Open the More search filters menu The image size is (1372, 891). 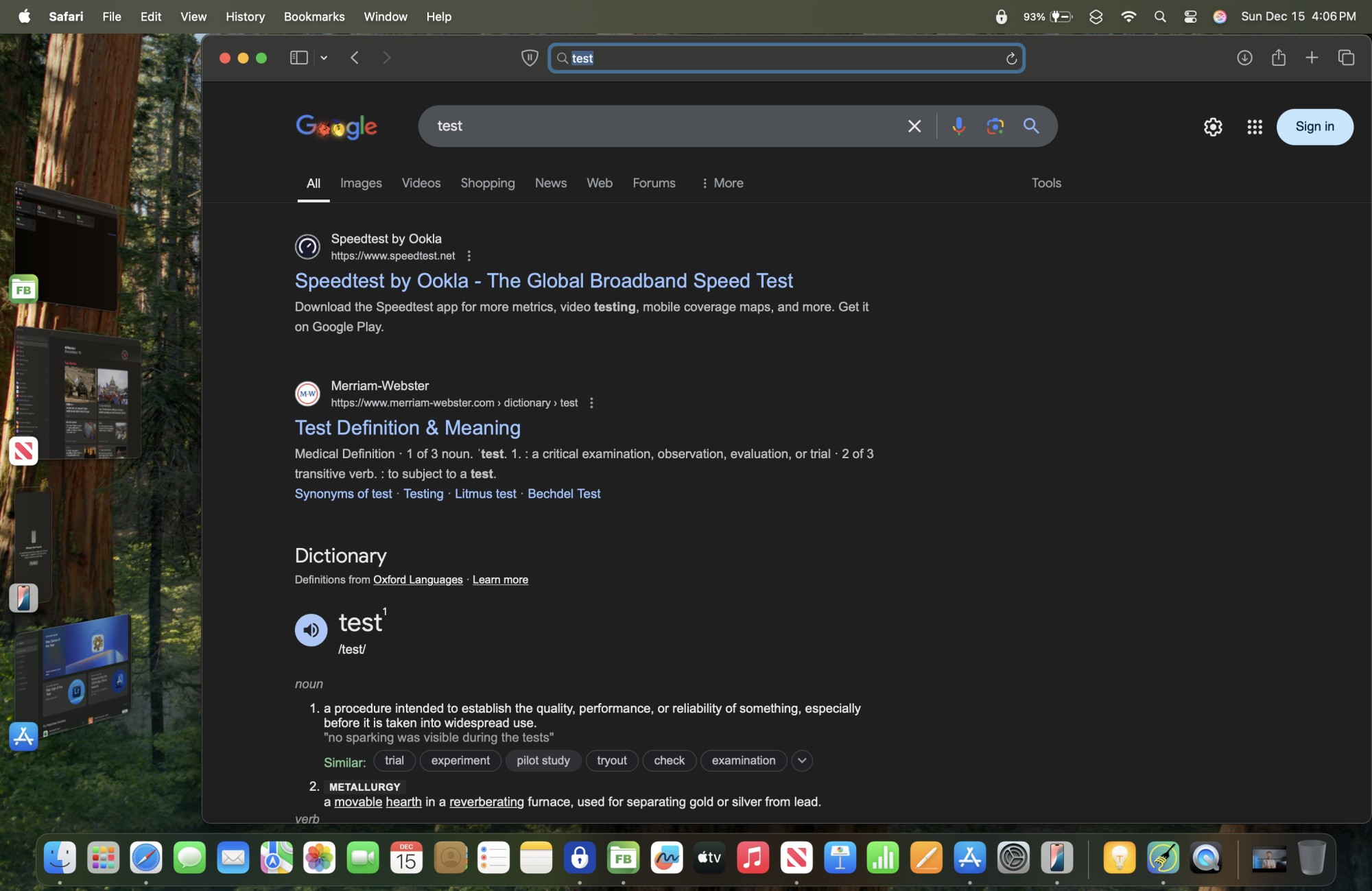pyautogui.click(x=722, y=183)
